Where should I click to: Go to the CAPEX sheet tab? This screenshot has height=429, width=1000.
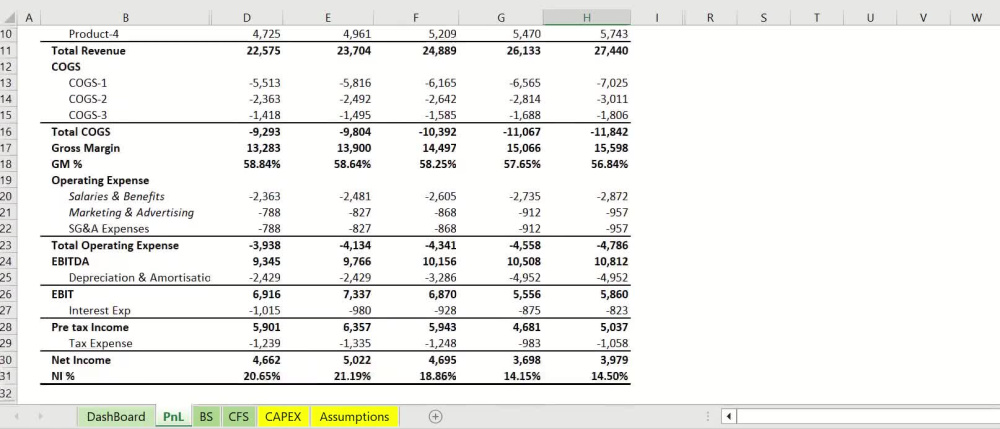[x=283, y=417]
